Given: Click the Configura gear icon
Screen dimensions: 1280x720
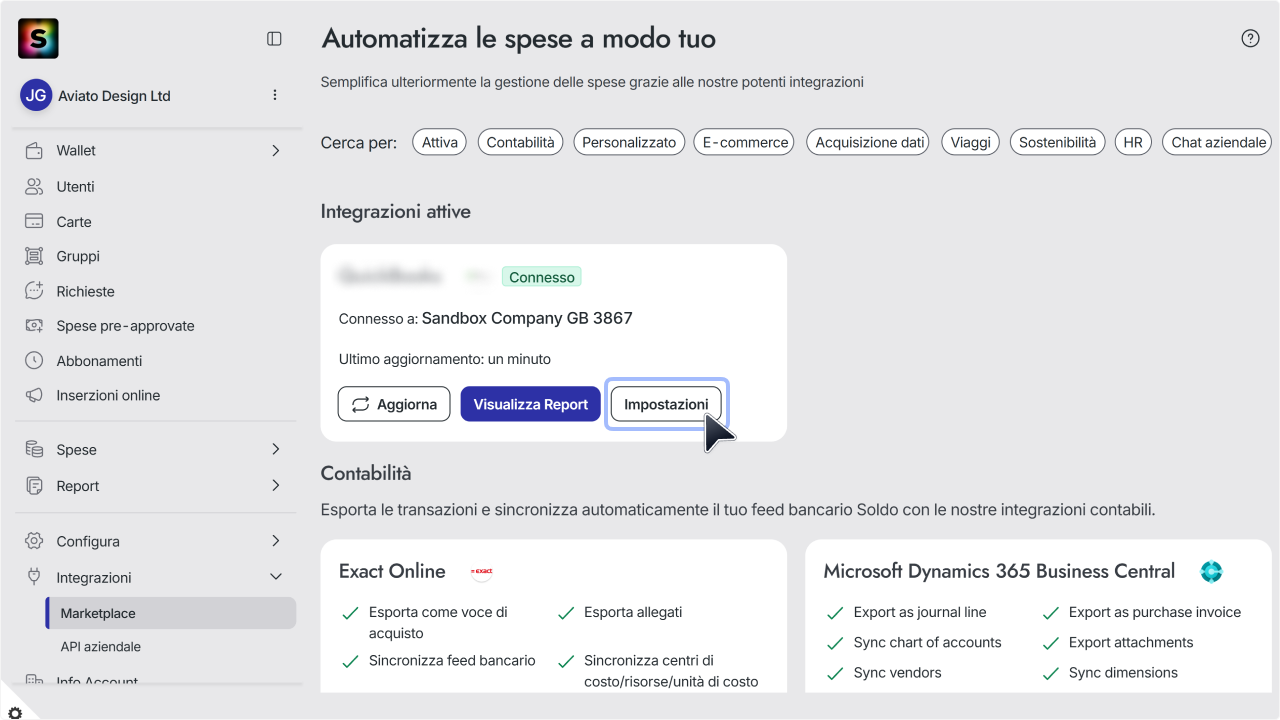Looking at the screenshot, I should point(34,541).
